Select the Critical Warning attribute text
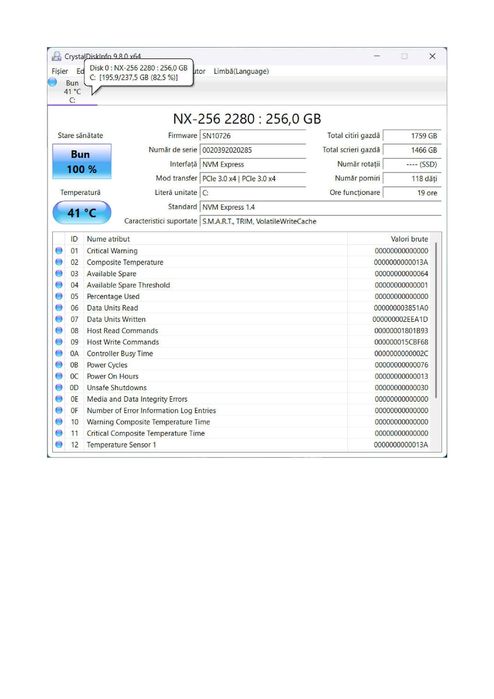Screen dimensions: 494x699 tap(112, 251)
